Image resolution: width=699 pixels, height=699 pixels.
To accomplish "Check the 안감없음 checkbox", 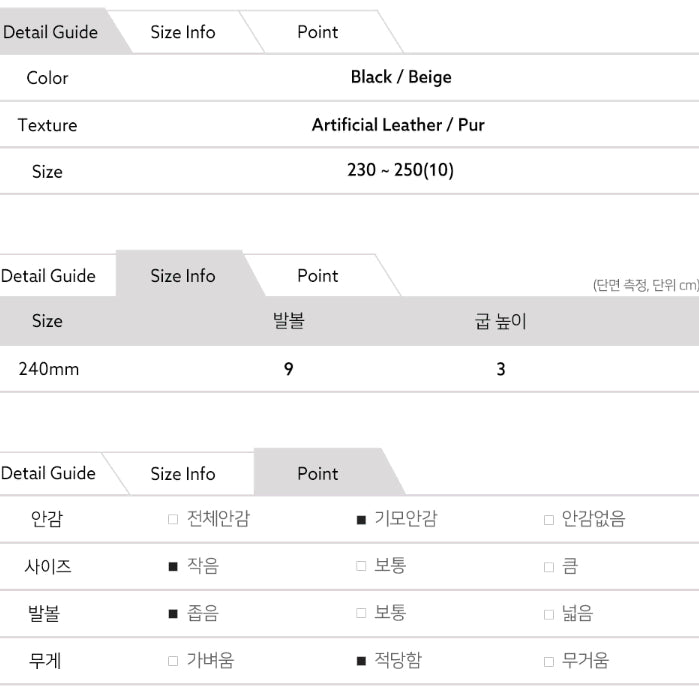I will [x=548, y=520].
